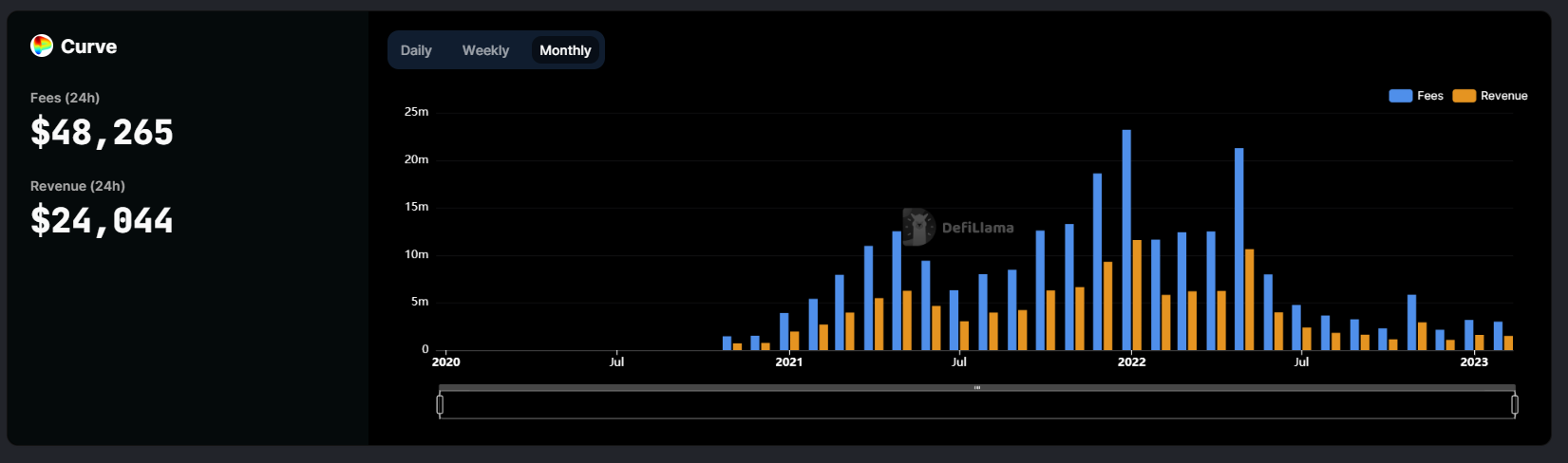
Task: Toggle the orange Revenue legend swatch
Action: [1464, 96]
